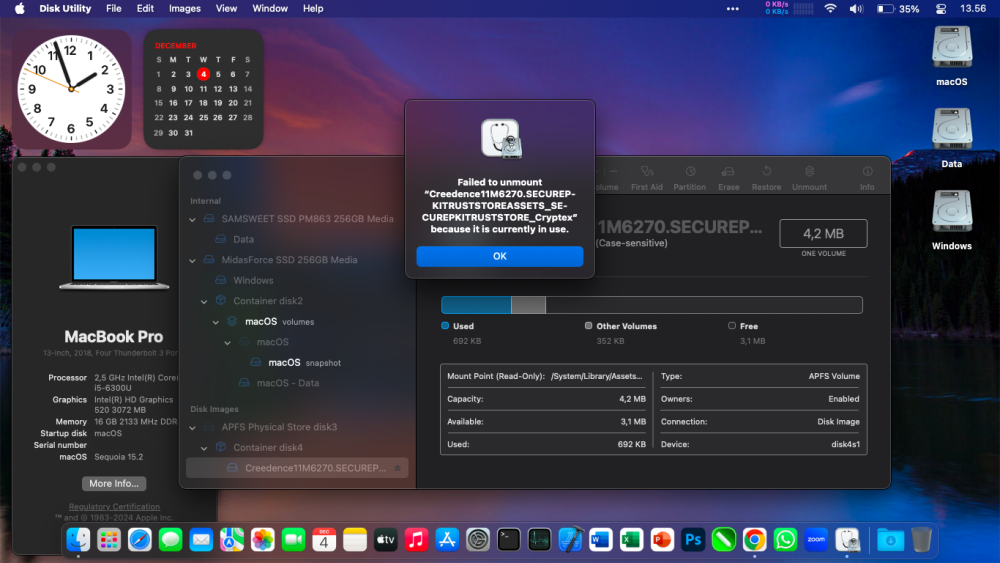Viewport: 1000px width, 563px height.
Task: Open Google Chrome from the Dock
Action: [754, 540]
